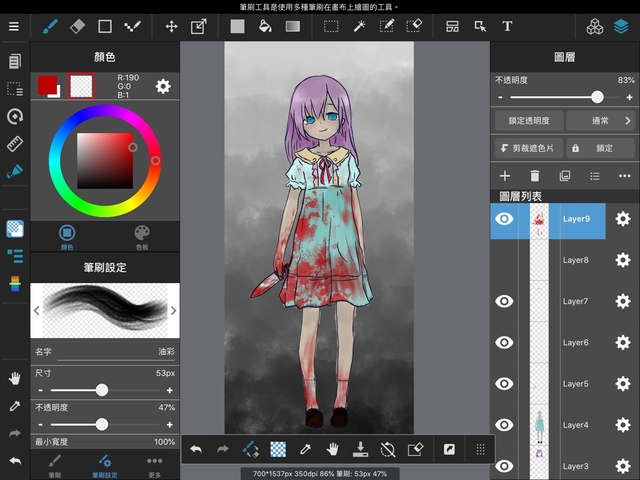
Task: Toggle visibility of Layer7
Action: click(x=505, y=301)
